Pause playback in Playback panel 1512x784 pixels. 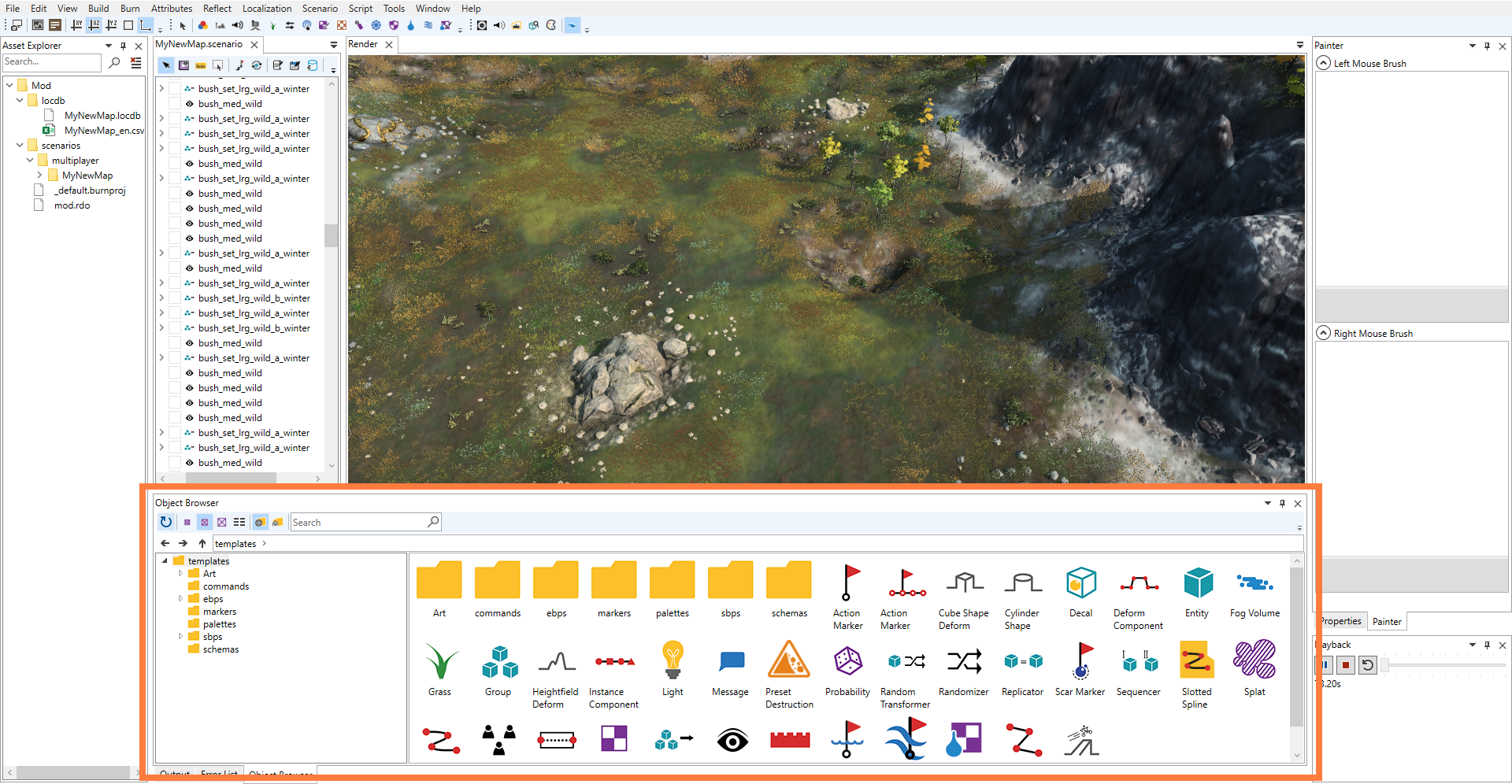(1325, 665)
